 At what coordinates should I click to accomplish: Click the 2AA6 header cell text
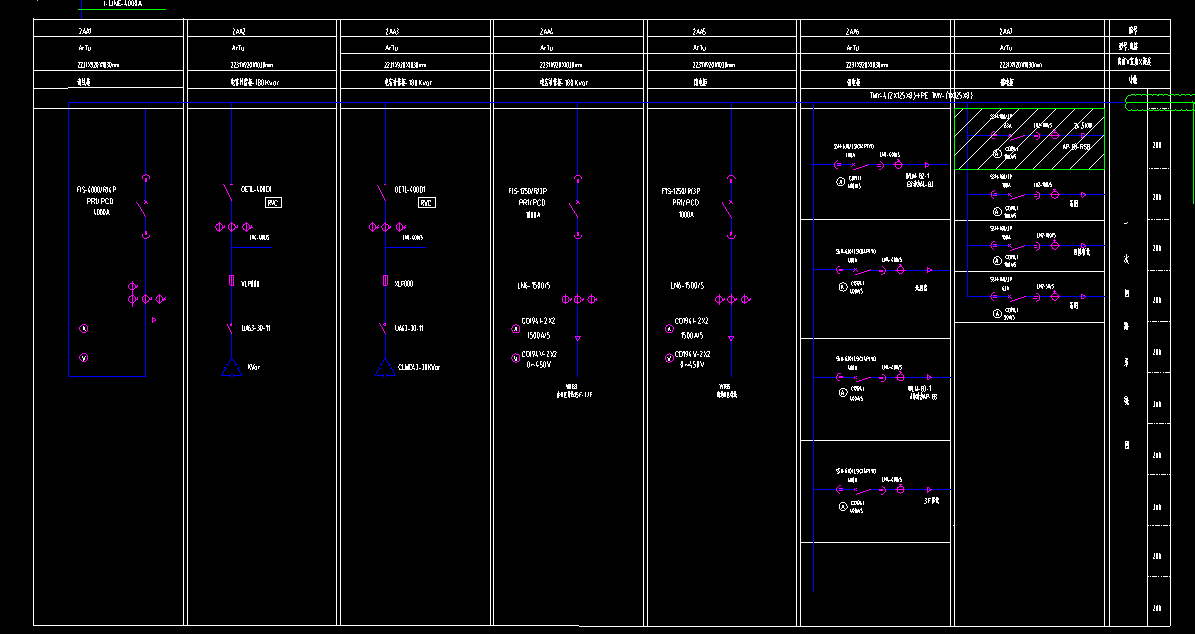[852, 31]
